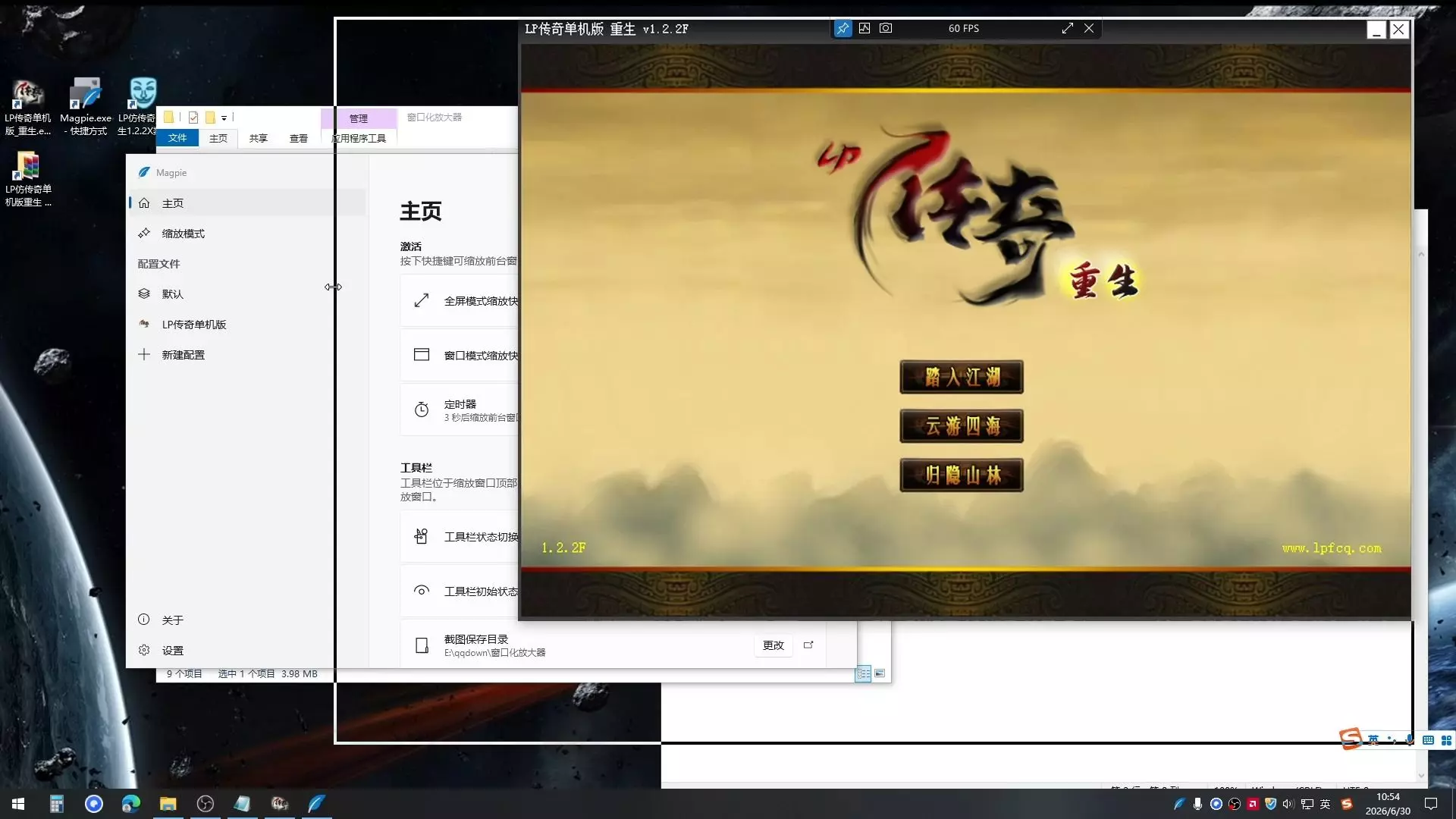Viewport: 1456px width, 819px height.
Task: Open Calculator from the taskbar
Action: click(x=57, y=804)
